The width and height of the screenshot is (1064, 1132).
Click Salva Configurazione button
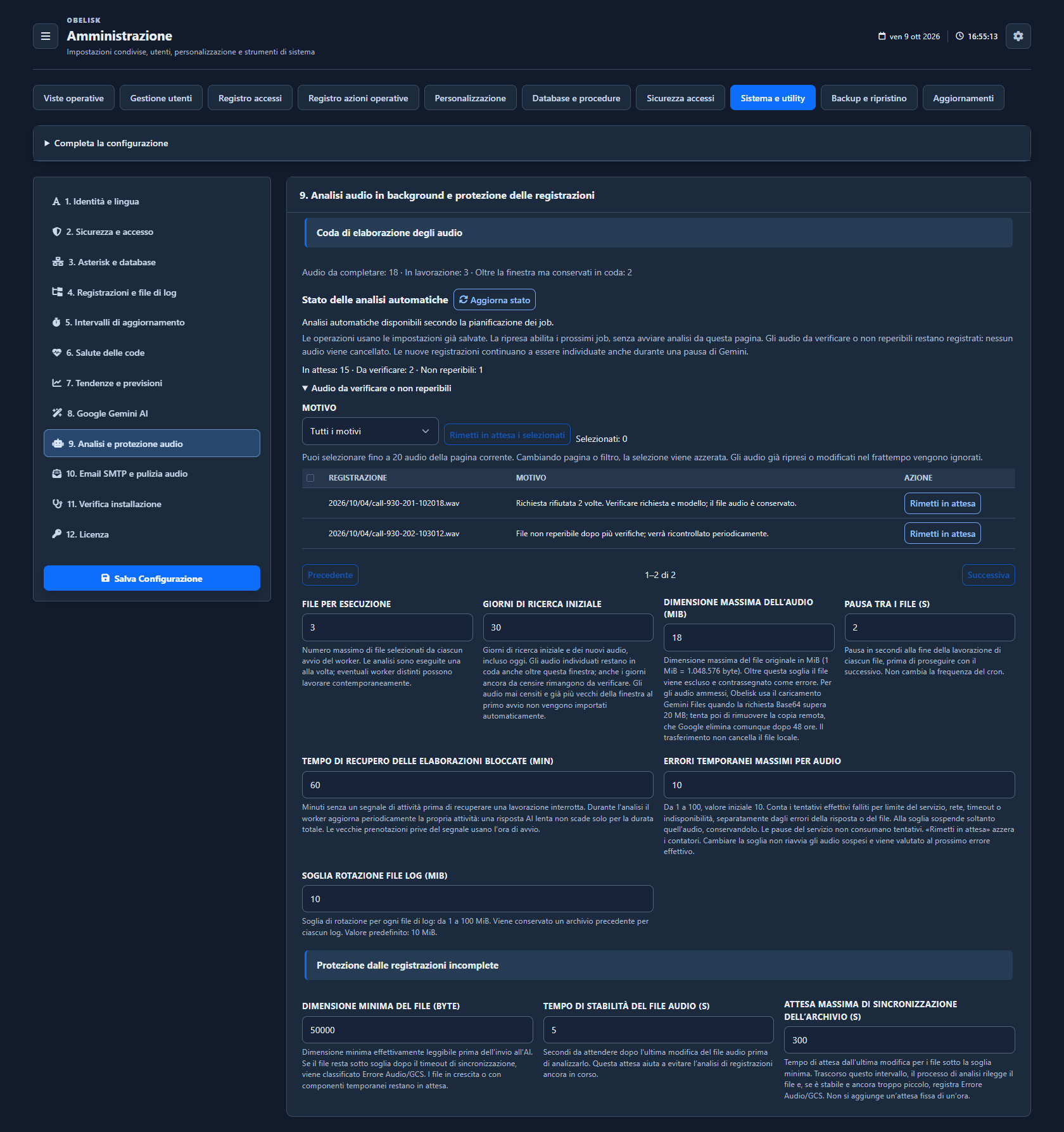pyautogui.click(x=152, y=578)
